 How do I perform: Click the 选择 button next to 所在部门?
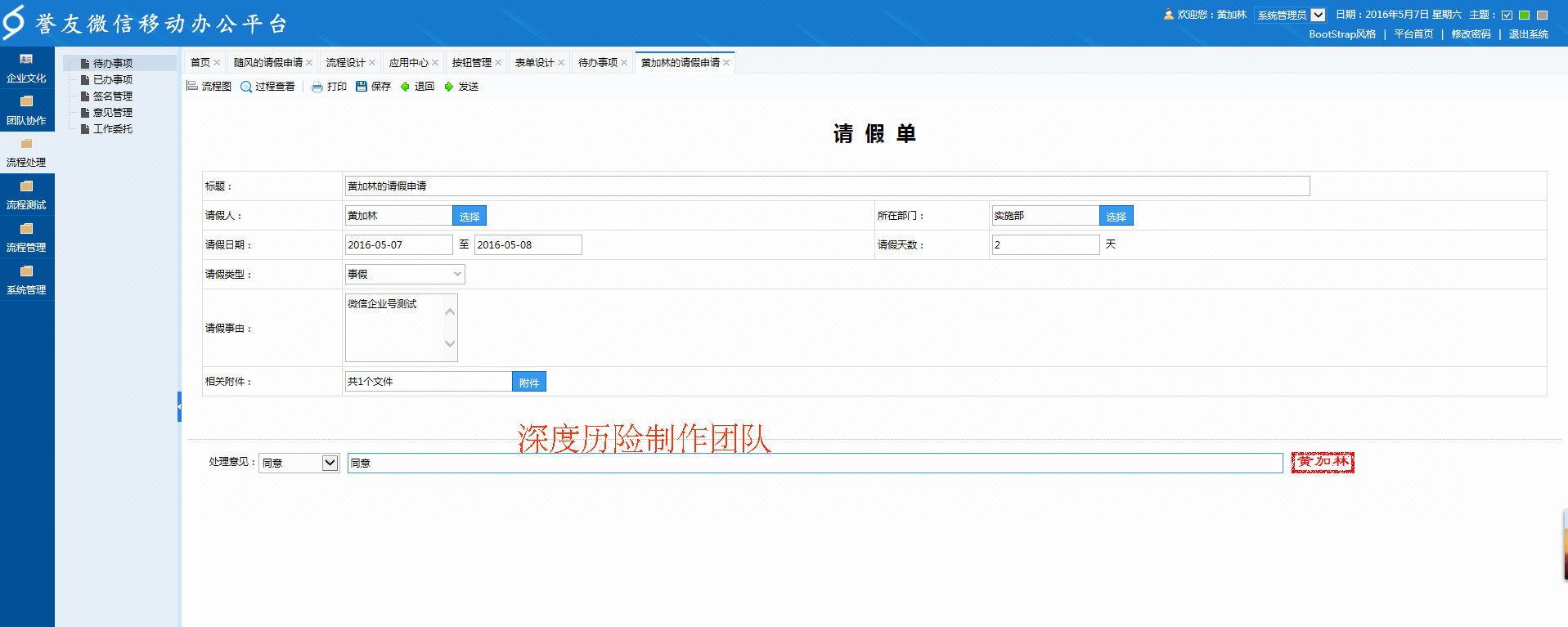click(x=1116, y=216)
